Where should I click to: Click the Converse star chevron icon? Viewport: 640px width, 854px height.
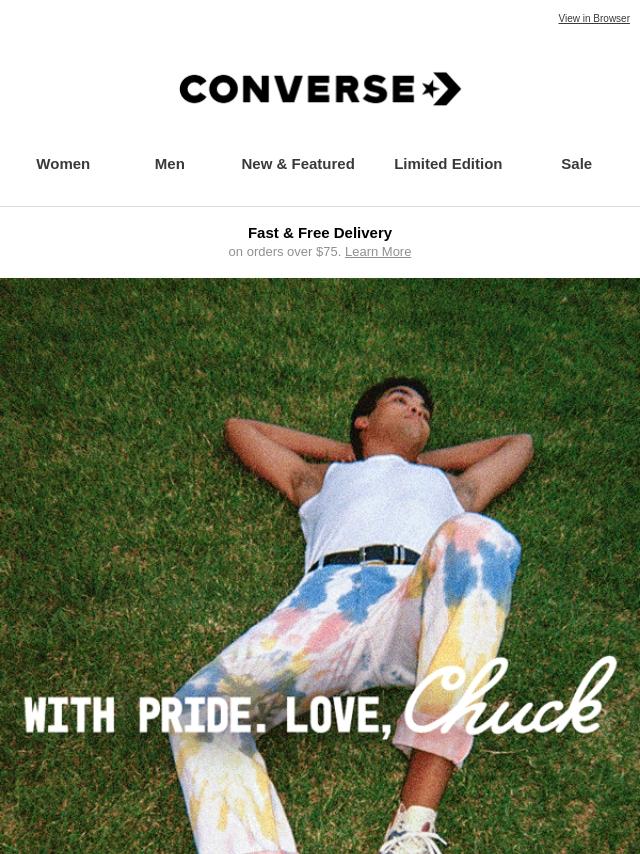click(x=442, y=89)
